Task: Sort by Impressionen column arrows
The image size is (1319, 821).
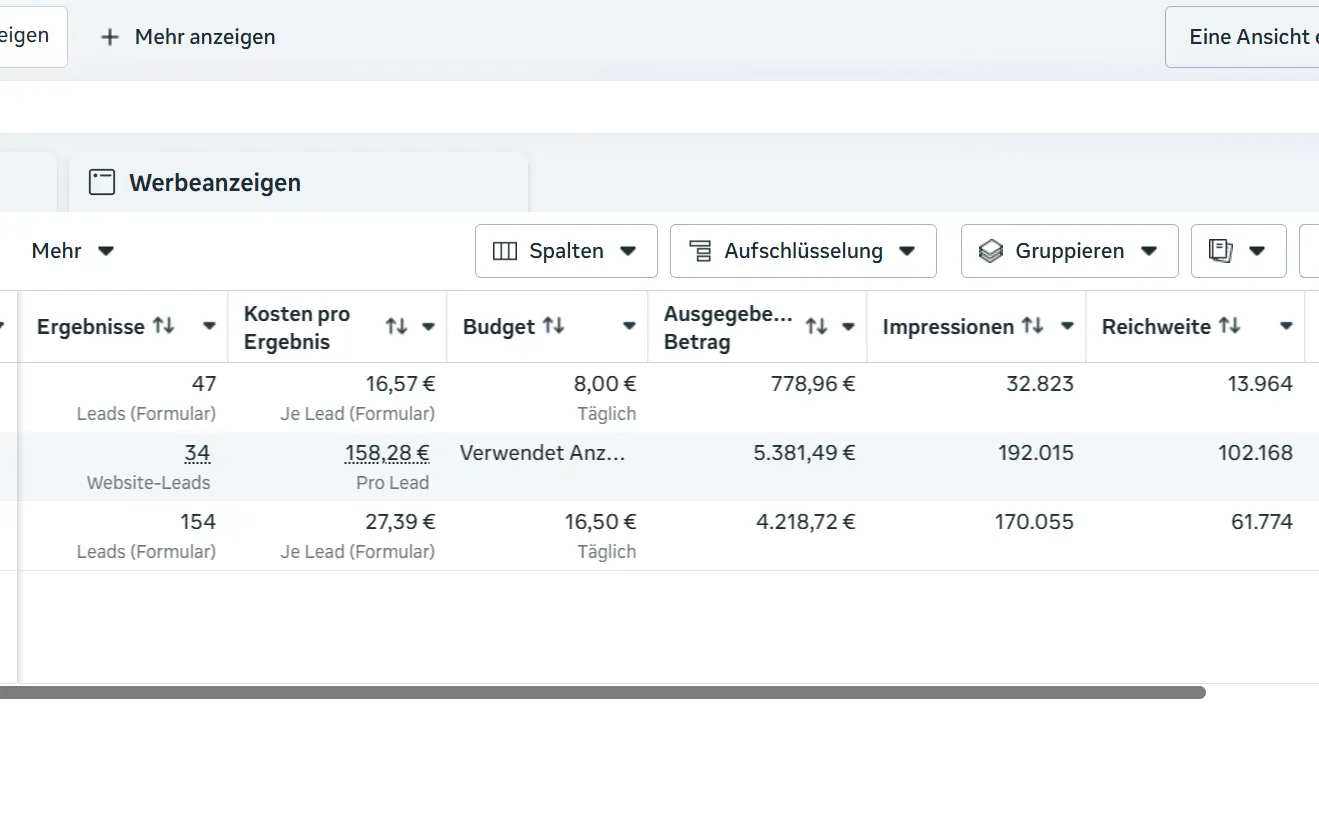Action: coord(1033,326)
